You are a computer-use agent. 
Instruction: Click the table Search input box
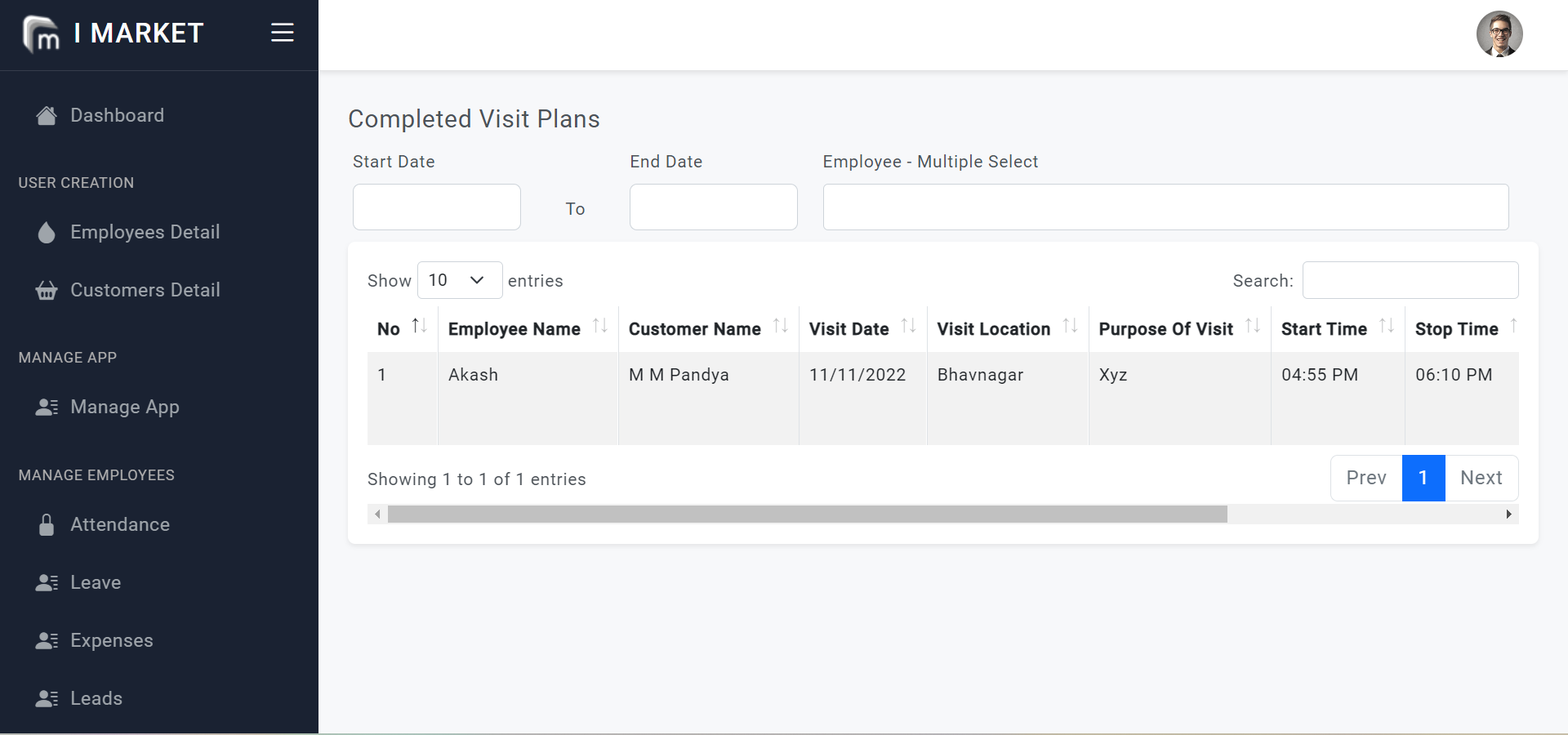(x=1410, y=280)
